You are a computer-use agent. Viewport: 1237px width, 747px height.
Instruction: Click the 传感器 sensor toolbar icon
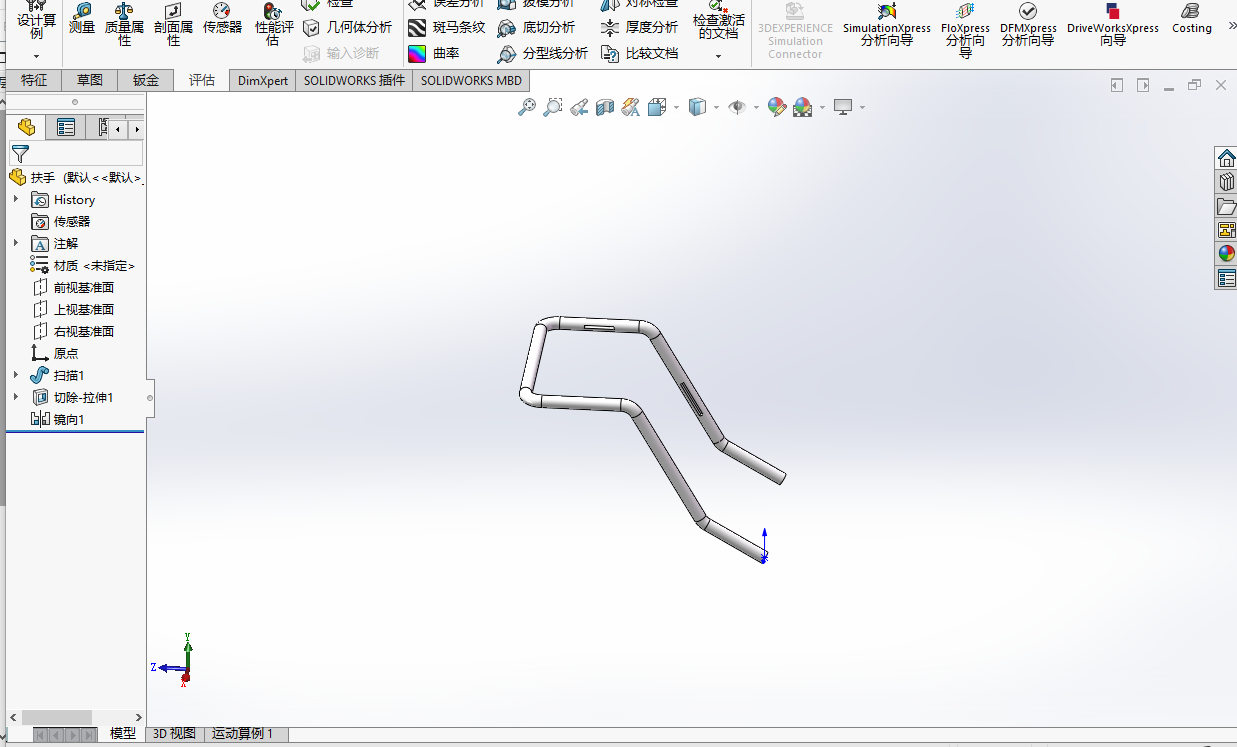tap(222, 19)
